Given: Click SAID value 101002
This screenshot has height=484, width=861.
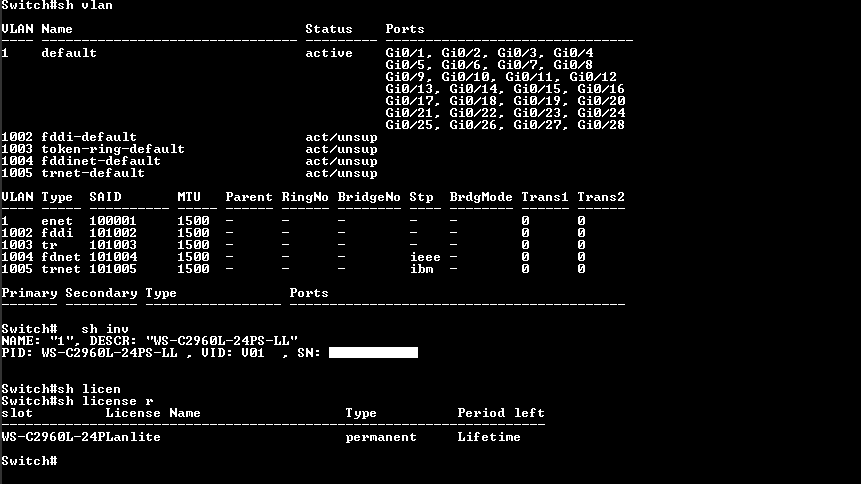Looking at the screenshot, I should [x=113, y=233].
